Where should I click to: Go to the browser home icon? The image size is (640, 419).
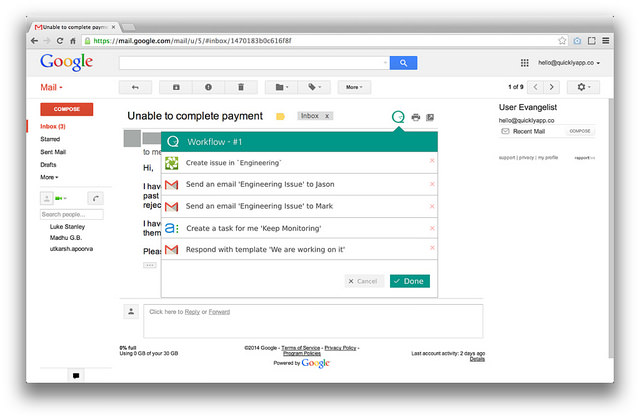(x=73, y=41)
